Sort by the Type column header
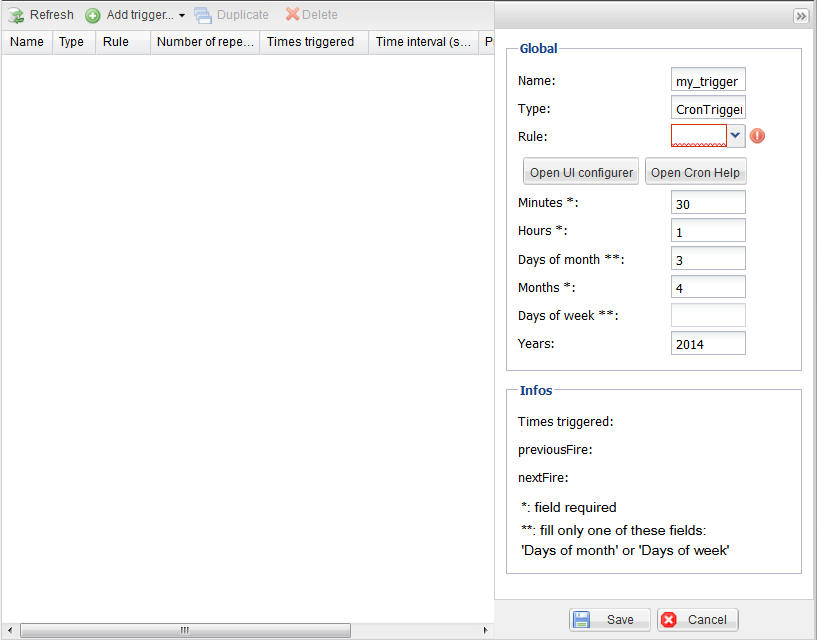Screen dimensions: 817x640 tap(73, 42)
